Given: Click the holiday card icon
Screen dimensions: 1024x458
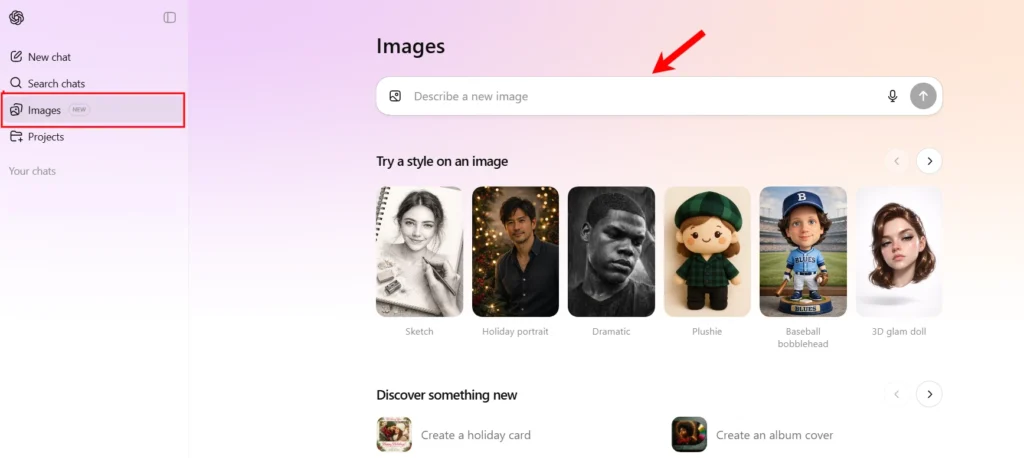Looking at the screenshot, I should point(394,434).
